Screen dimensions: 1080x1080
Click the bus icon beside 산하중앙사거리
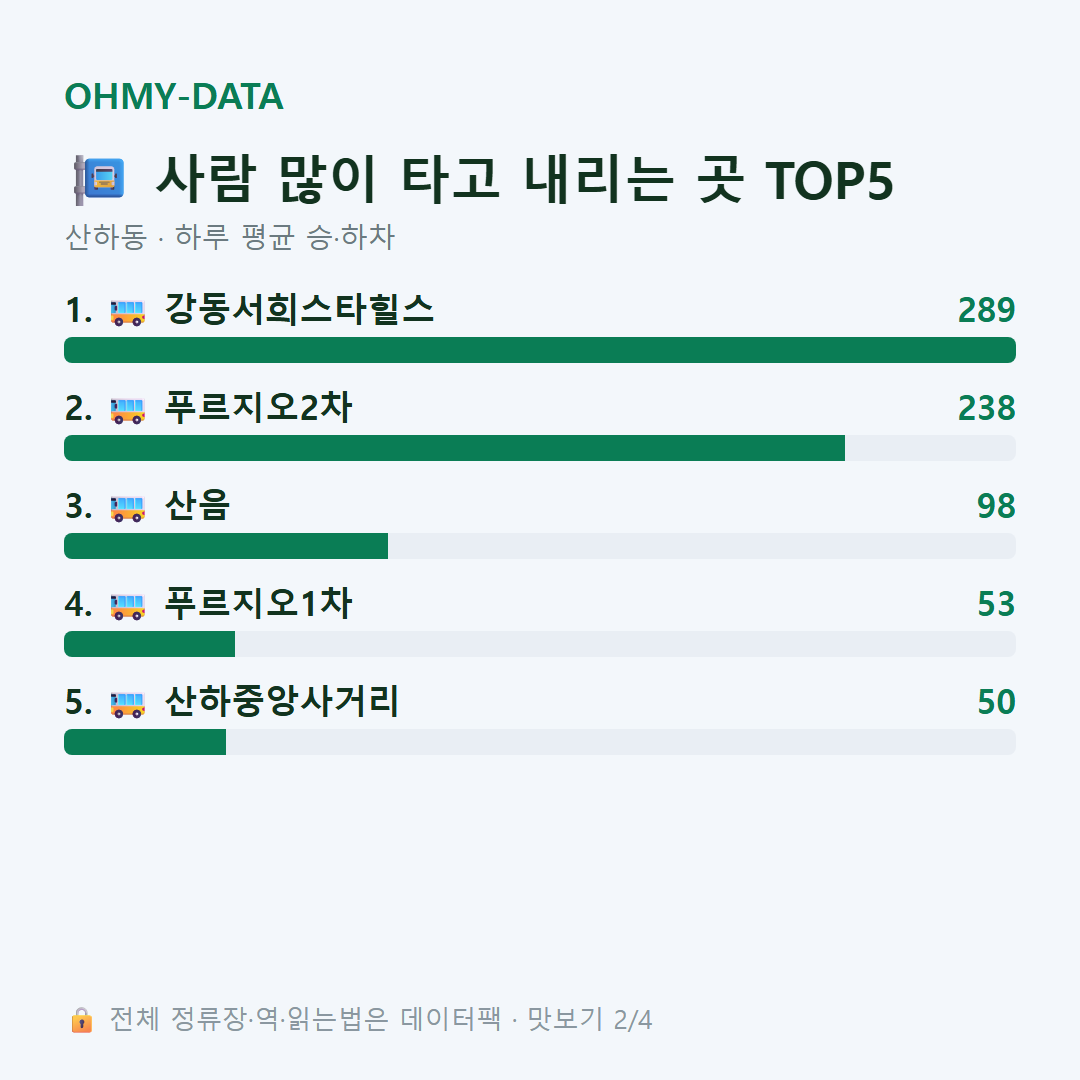coord(128,704)
